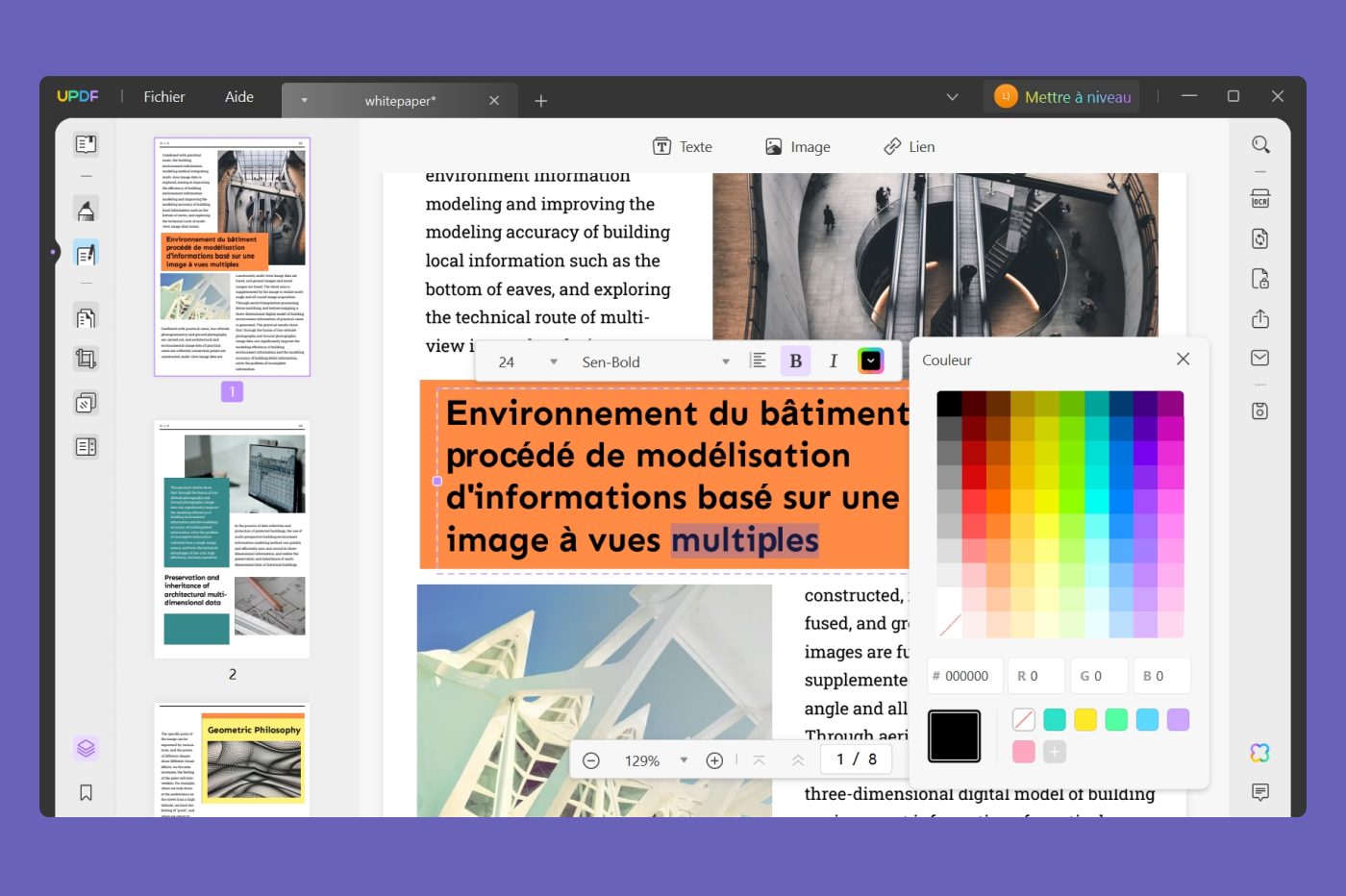Open the text color picker button
Screen dimensions: 1346x896
coord(870,361)
